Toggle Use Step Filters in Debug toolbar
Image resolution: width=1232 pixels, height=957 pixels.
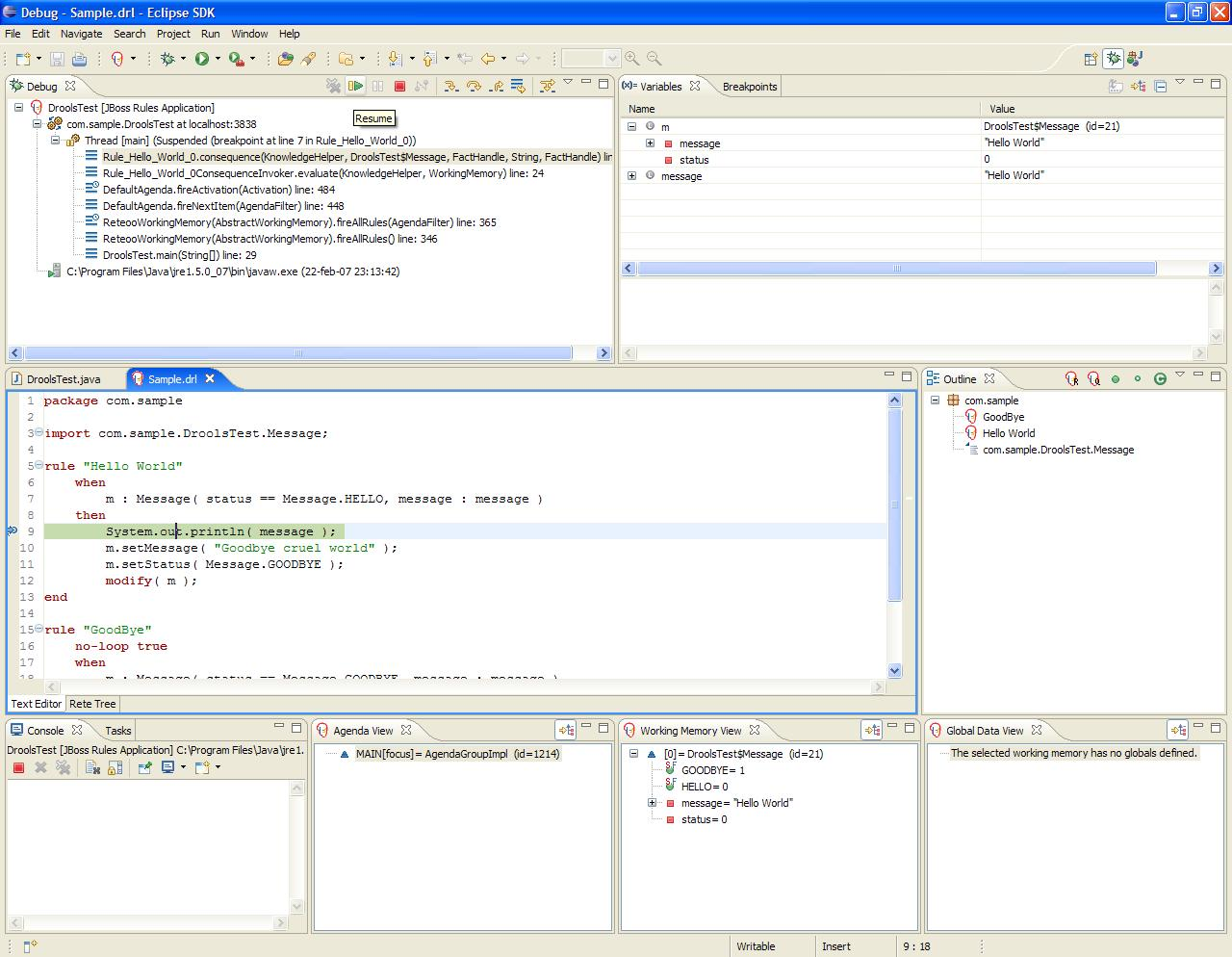(x=548, y=87)
